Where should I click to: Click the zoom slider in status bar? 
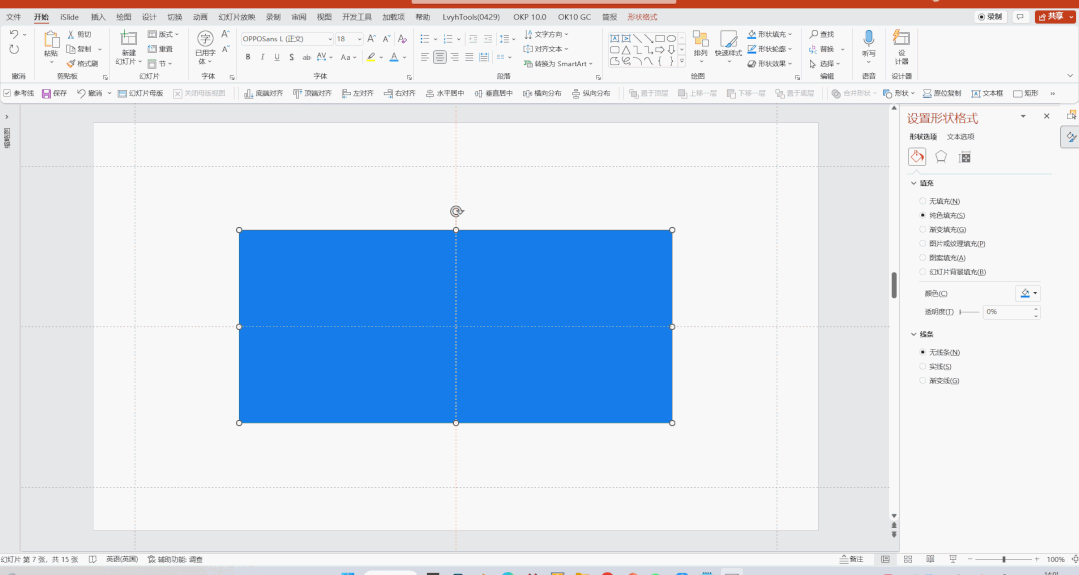[1003, 559]
